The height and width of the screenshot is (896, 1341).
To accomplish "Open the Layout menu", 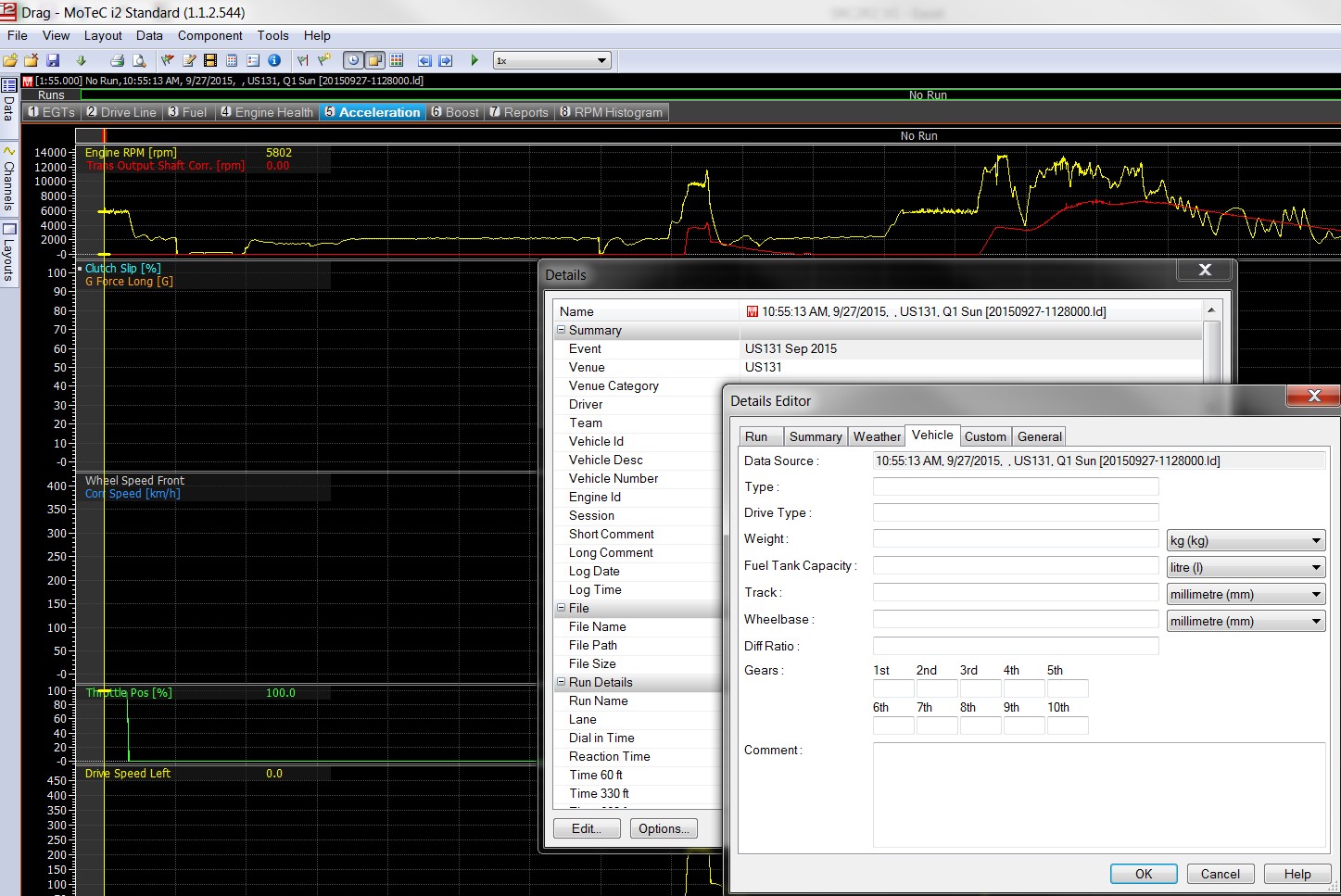I will coord(103,35).
